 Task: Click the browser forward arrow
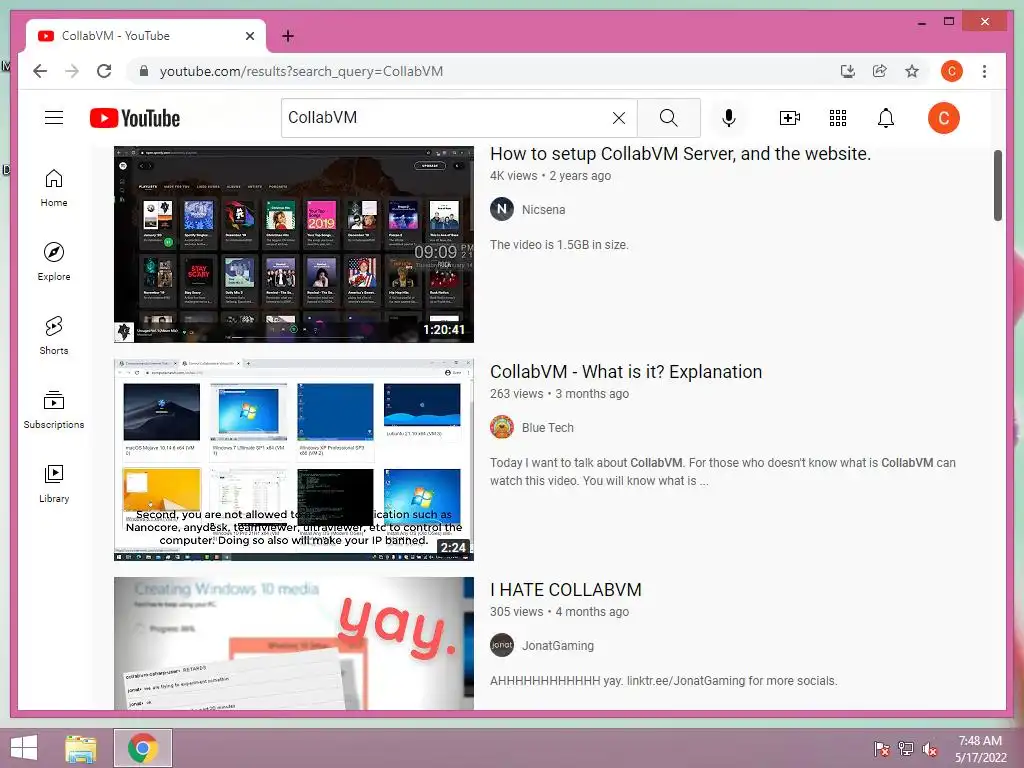point(72,71)
